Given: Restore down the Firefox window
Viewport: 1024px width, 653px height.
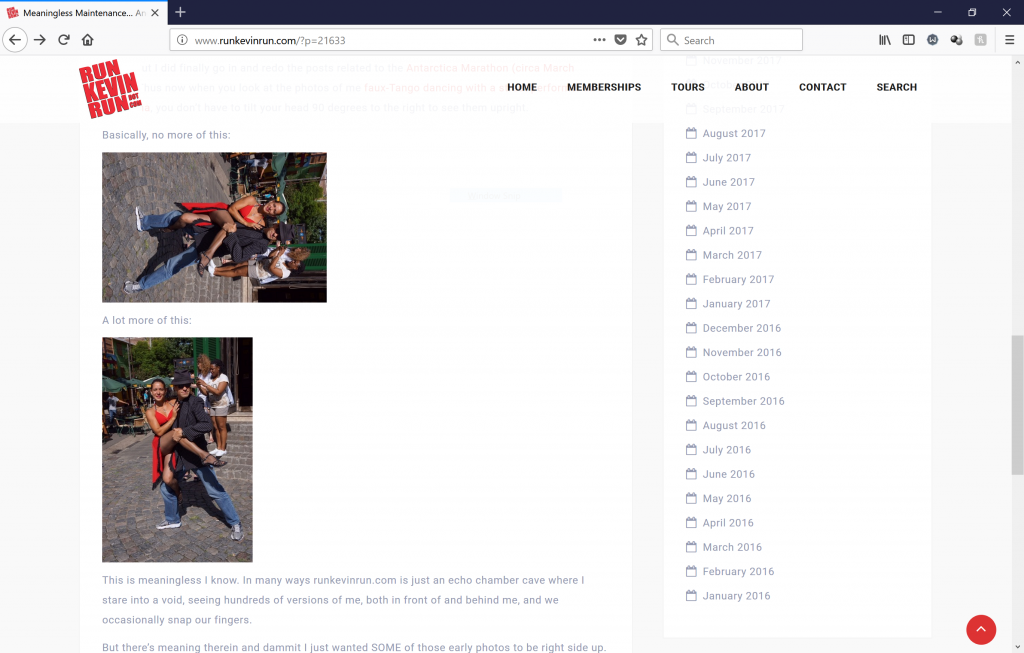Looking at the screenshot, I should click(972, 12).
